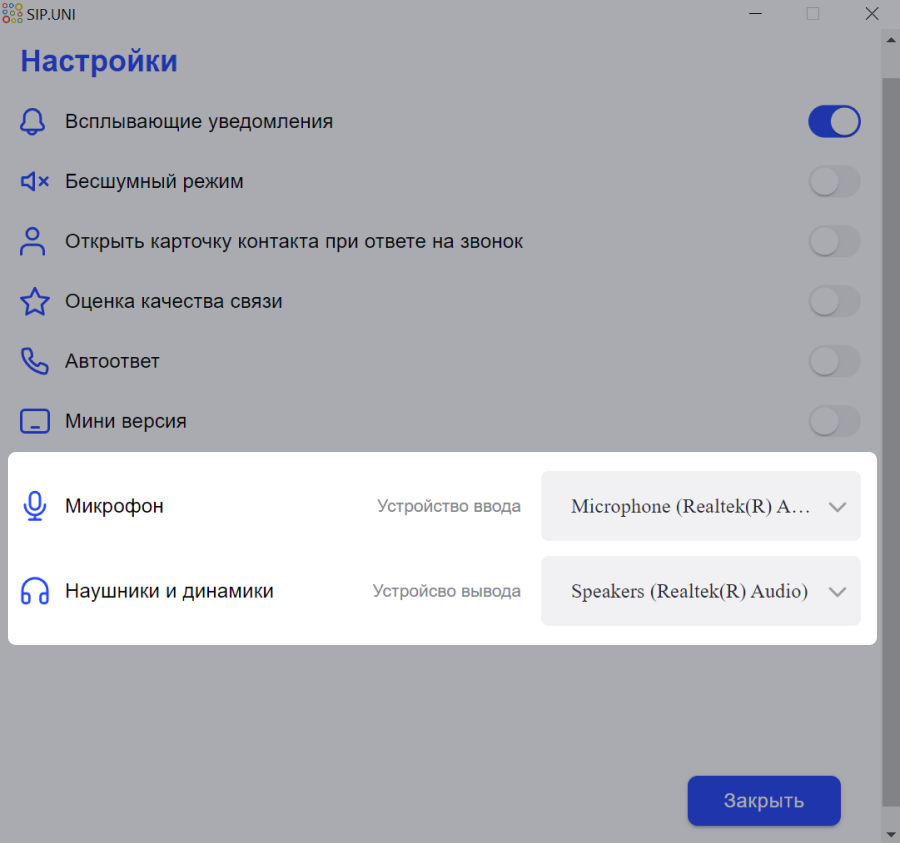900x843 pixels.
Task: Click the Настройки heading
Action: (x=99, y=61)
